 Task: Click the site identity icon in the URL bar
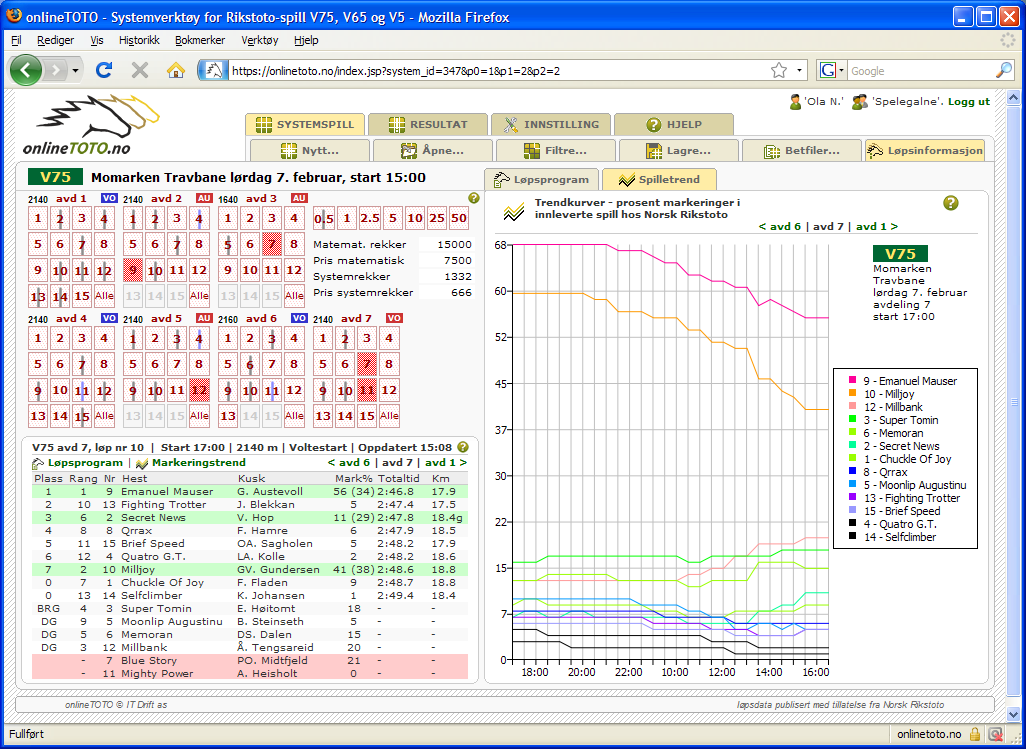213,71
